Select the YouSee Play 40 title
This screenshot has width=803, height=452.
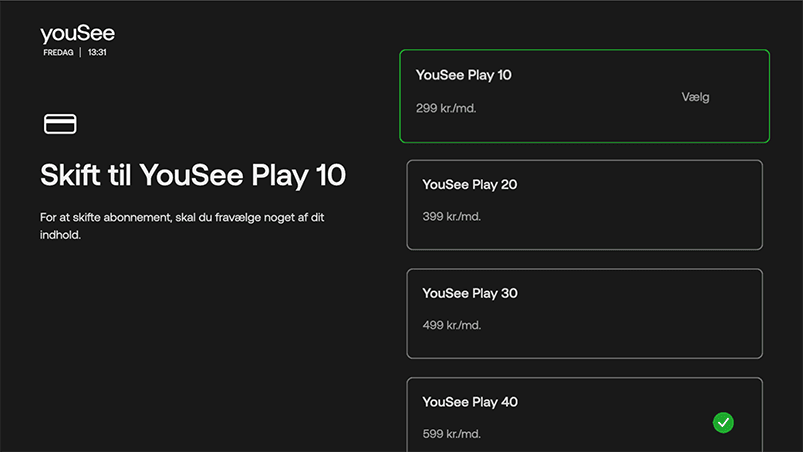click(469, 402)
